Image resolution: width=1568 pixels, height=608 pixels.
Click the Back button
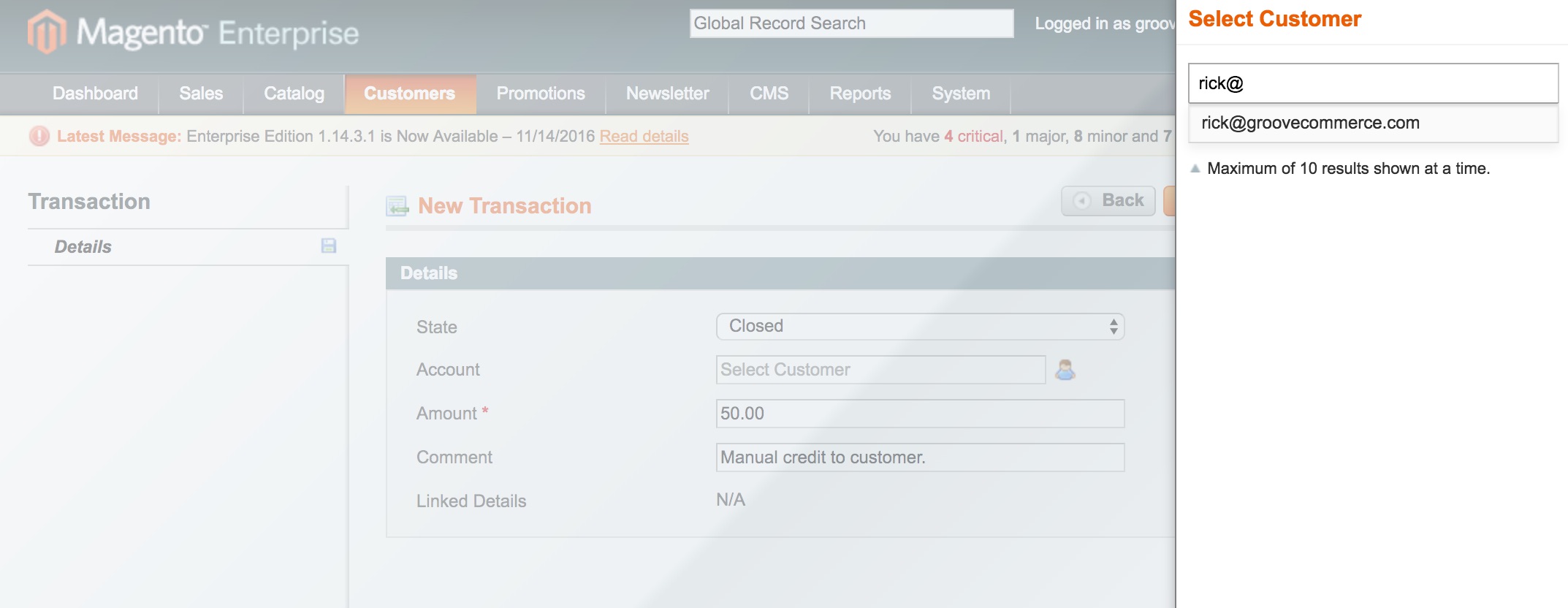pyautogui.click(x=1108, y=200)
